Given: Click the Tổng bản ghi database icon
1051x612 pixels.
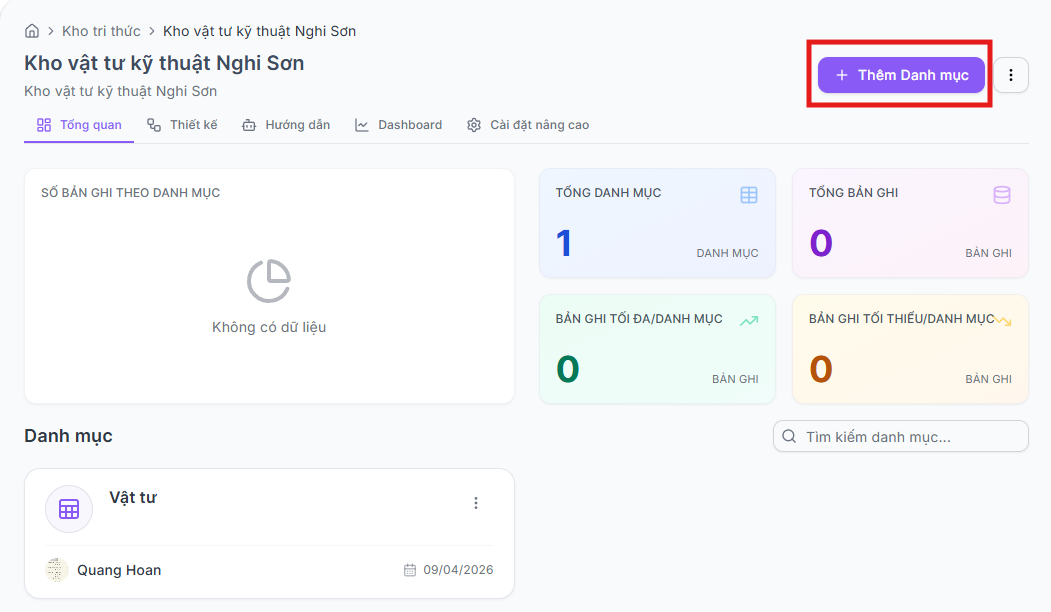Looking at the screenshot, I should tap(1002, 195).
